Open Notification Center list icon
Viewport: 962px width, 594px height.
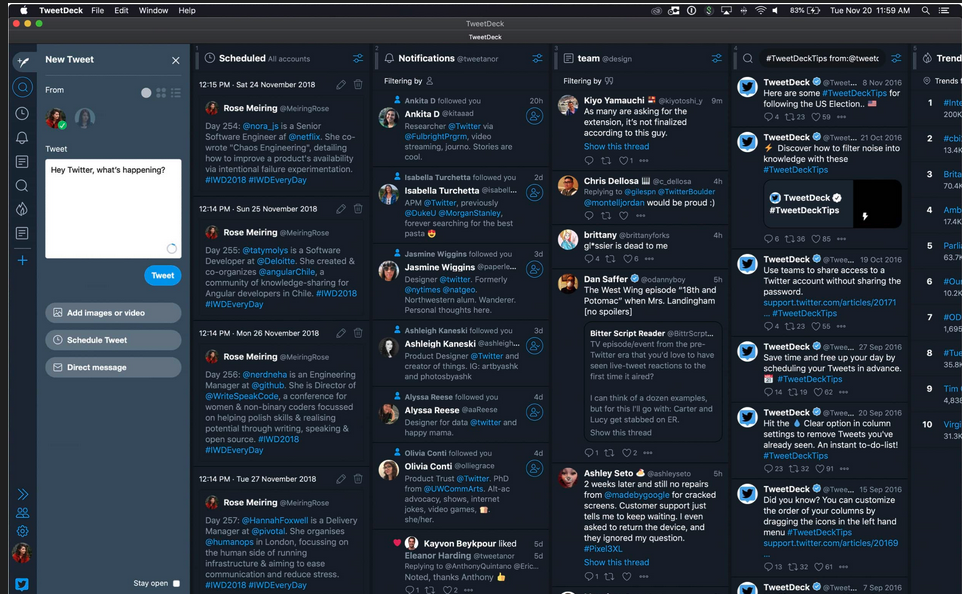[944, 10]
